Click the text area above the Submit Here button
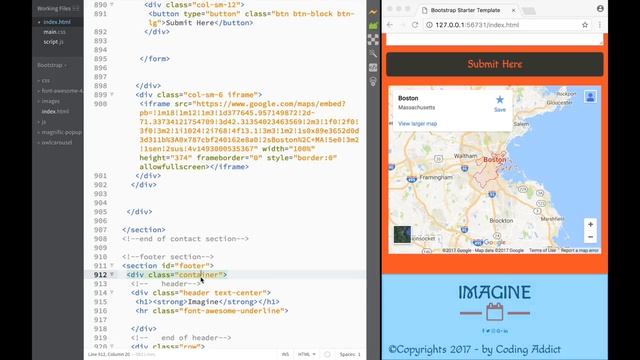 [x=495, y=40]
